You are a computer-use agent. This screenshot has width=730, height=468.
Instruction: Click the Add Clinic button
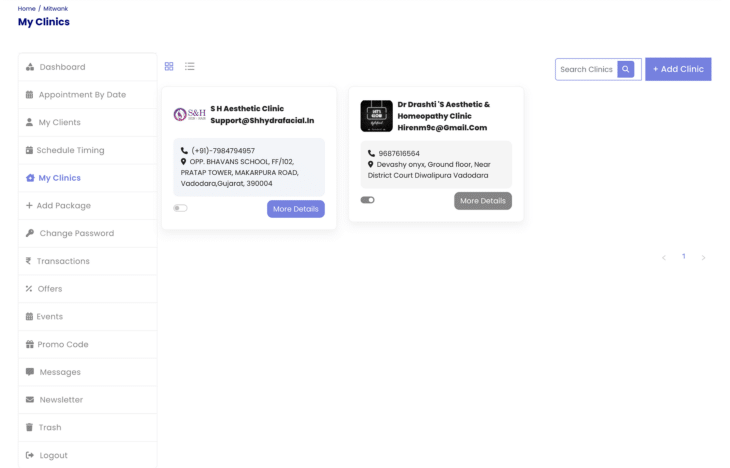click(x=678, y=69)
